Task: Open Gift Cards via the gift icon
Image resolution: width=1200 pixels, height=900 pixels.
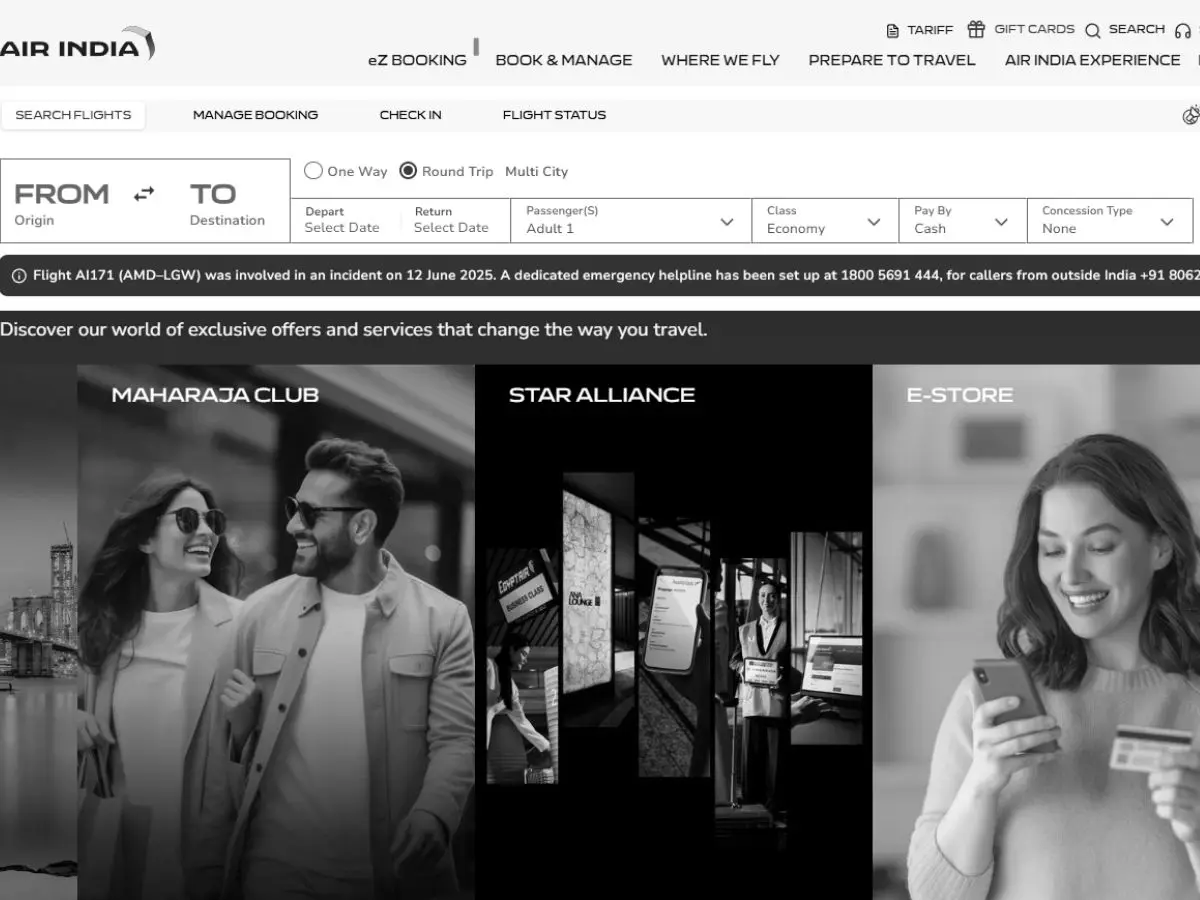Action: click(x=975, y=29)
